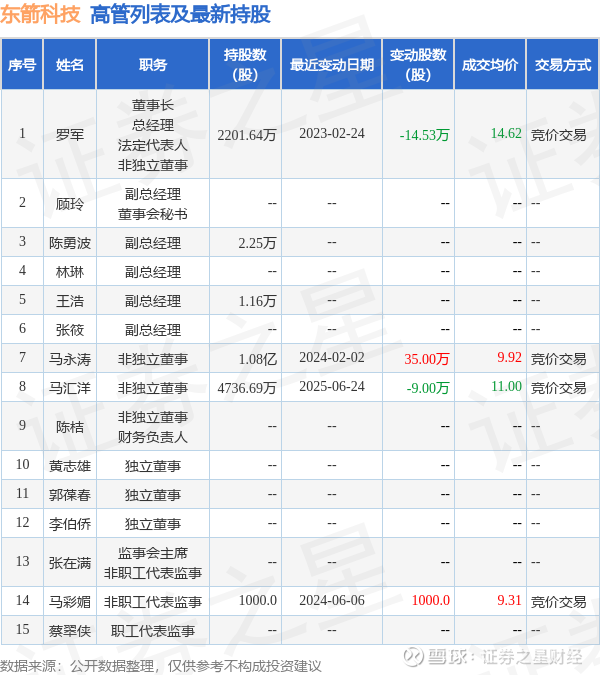Click the name 马彩媚
Viewport: 600px width, 675px height.
click(70, 601)
